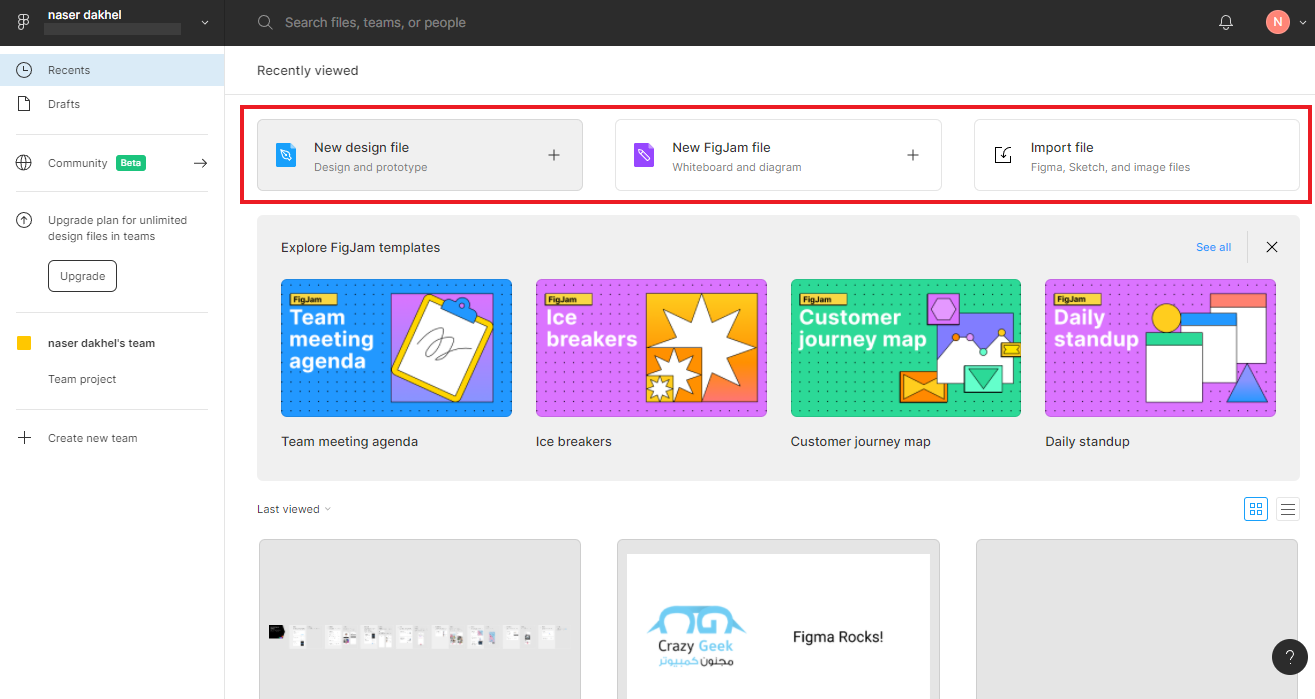Click the Upgrade button
Screen dimensions: 1315x699
coord(82,276)
